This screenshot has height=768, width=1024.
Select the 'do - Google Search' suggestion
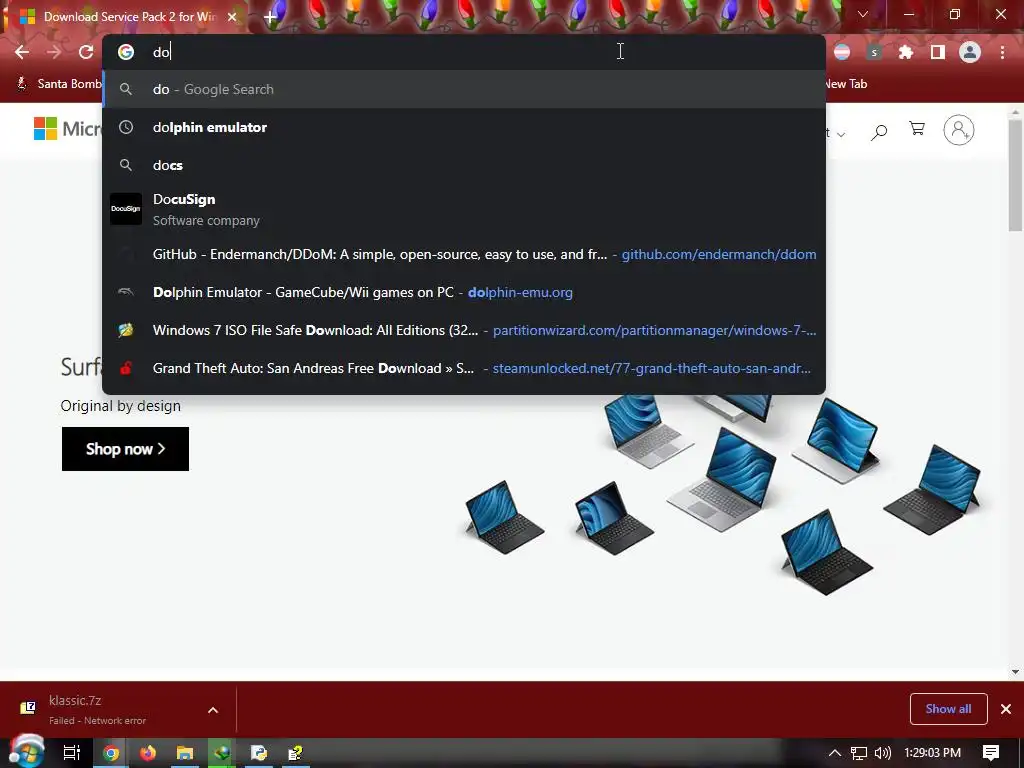click(x=464, y=89)
